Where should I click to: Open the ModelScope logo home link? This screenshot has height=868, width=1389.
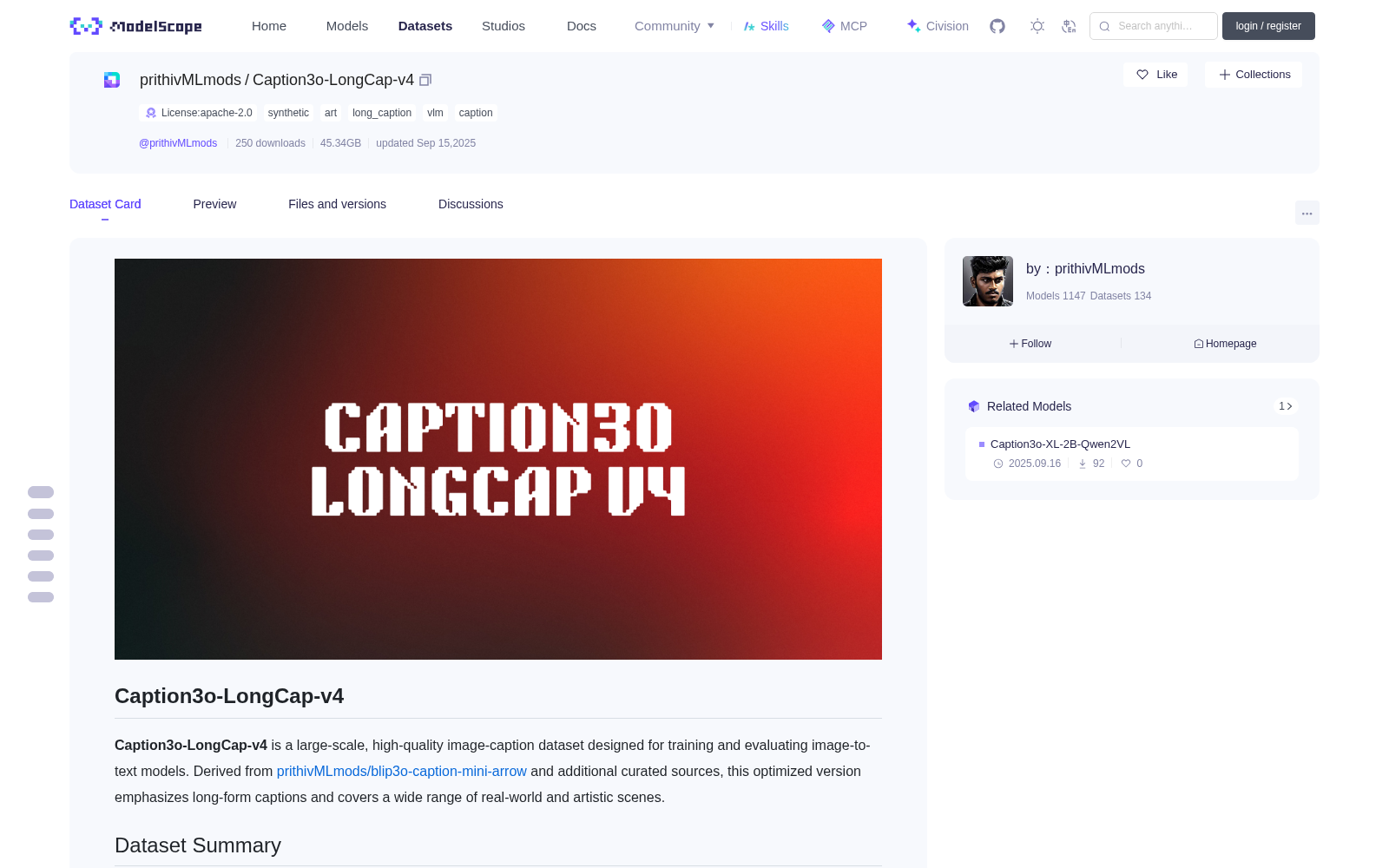tap(136, 26)
